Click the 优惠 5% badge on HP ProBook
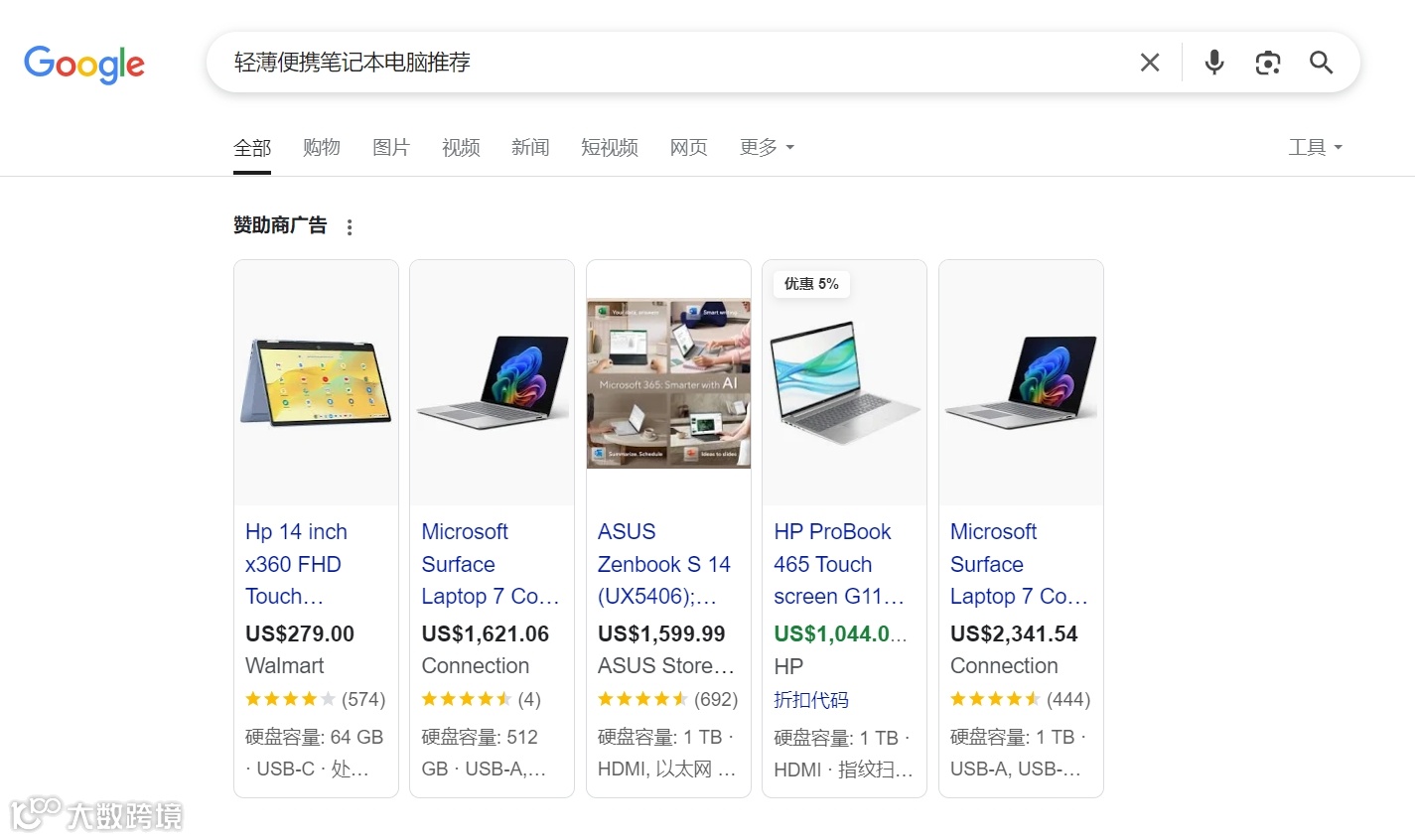 [811, 284]
